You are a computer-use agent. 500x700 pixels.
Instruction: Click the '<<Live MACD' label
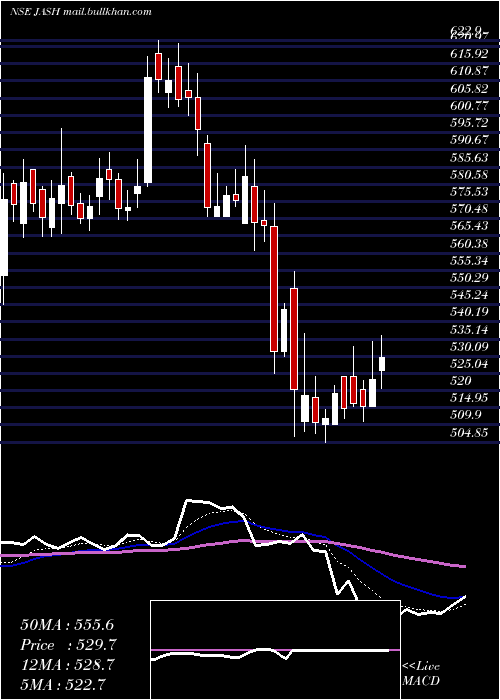tap(421, 674)
